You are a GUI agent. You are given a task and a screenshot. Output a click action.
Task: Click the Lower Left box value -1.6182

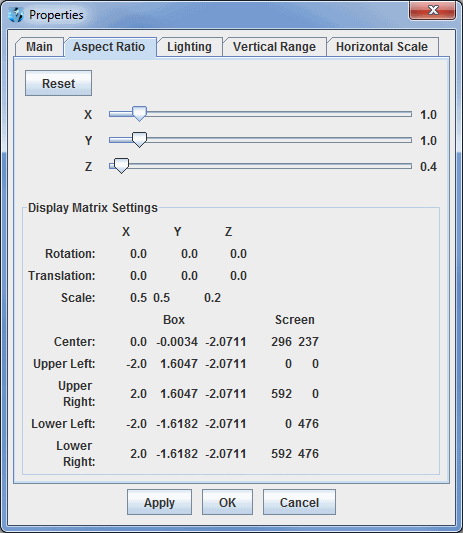pos(177,424)
